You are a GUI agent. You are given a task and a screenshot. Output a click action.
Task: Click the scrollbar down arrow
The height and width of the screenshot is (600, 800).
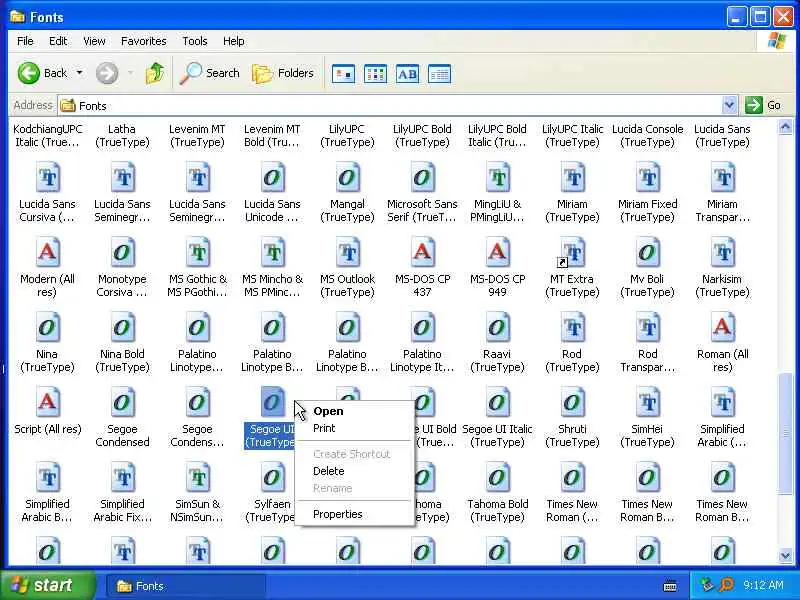pos(785,556)
